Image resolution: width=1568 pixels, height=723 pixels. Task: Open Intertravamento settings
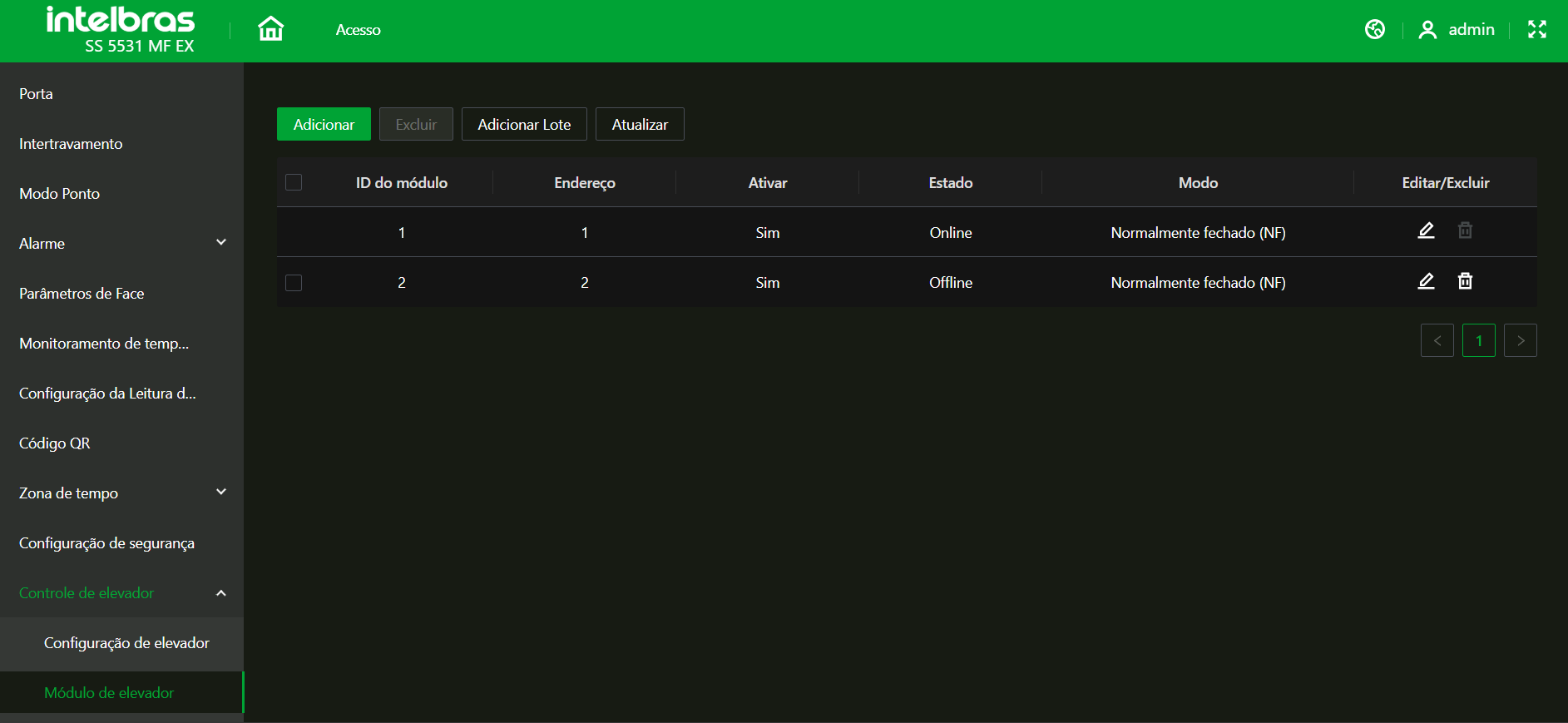pyautogui.click(x=121, y=144)
